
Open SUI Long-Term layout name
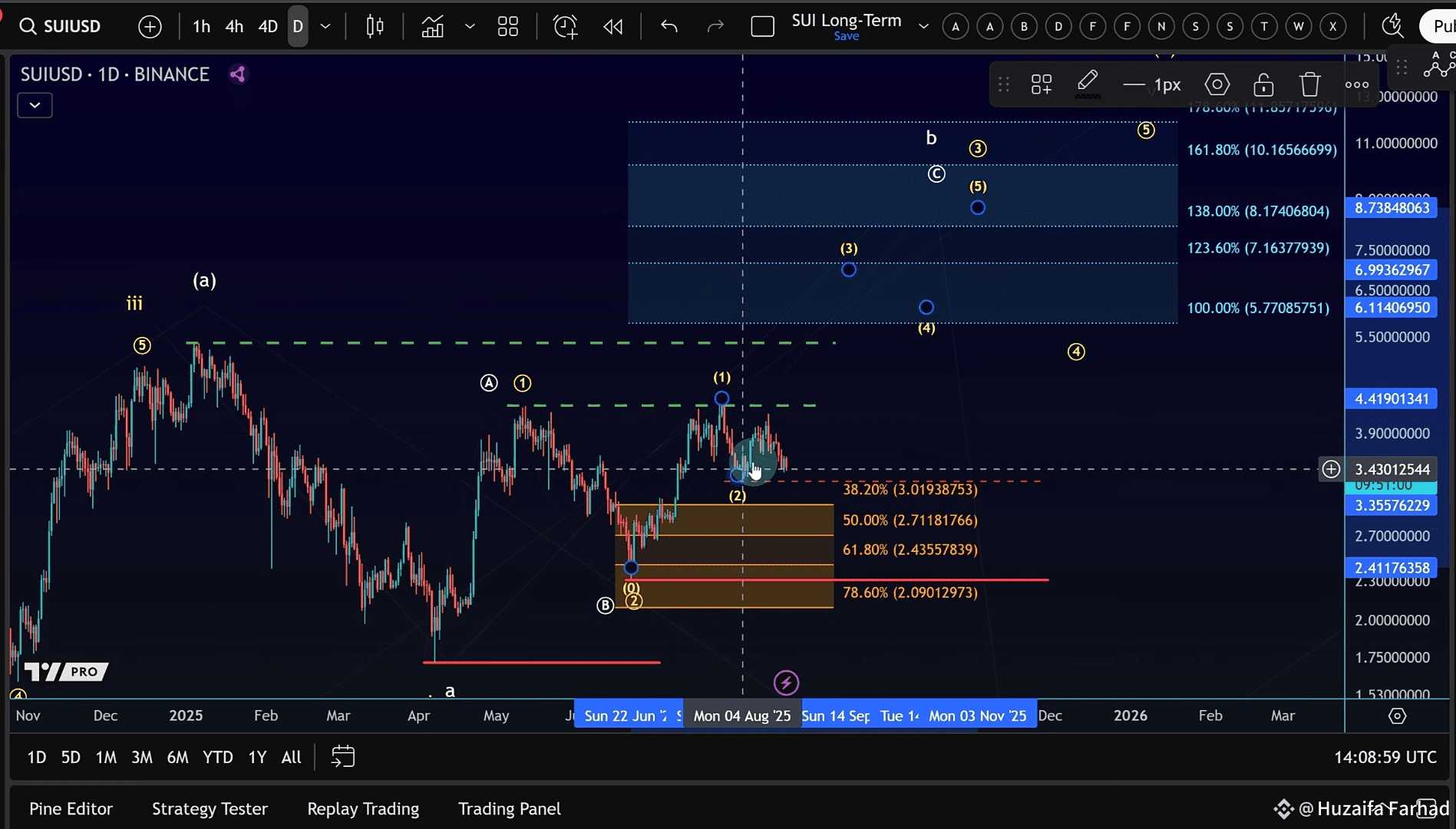pos(847,21)
